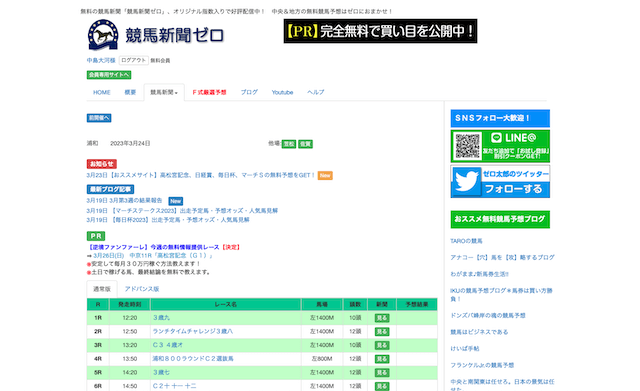Open ドンズバ峰岸の魂の競馬予想 link

click(x=488, y=315)
